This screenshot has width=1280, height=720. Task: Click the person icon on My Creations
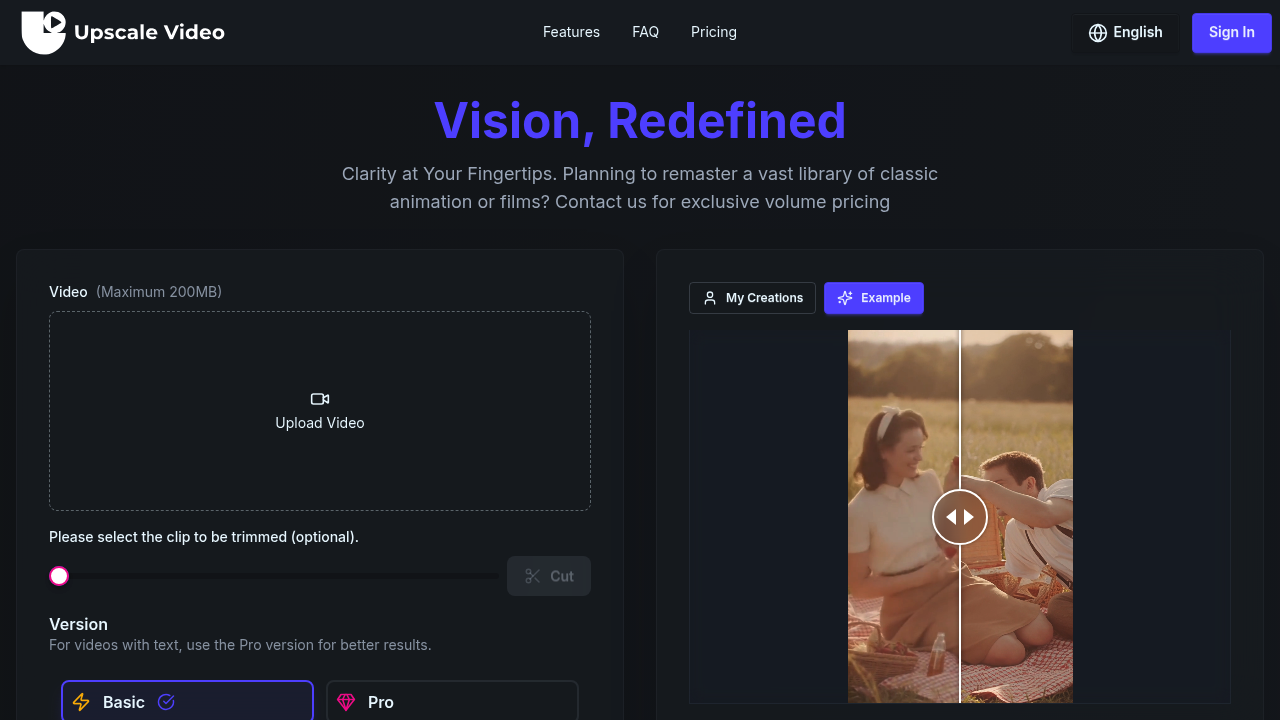click(710, 297)
